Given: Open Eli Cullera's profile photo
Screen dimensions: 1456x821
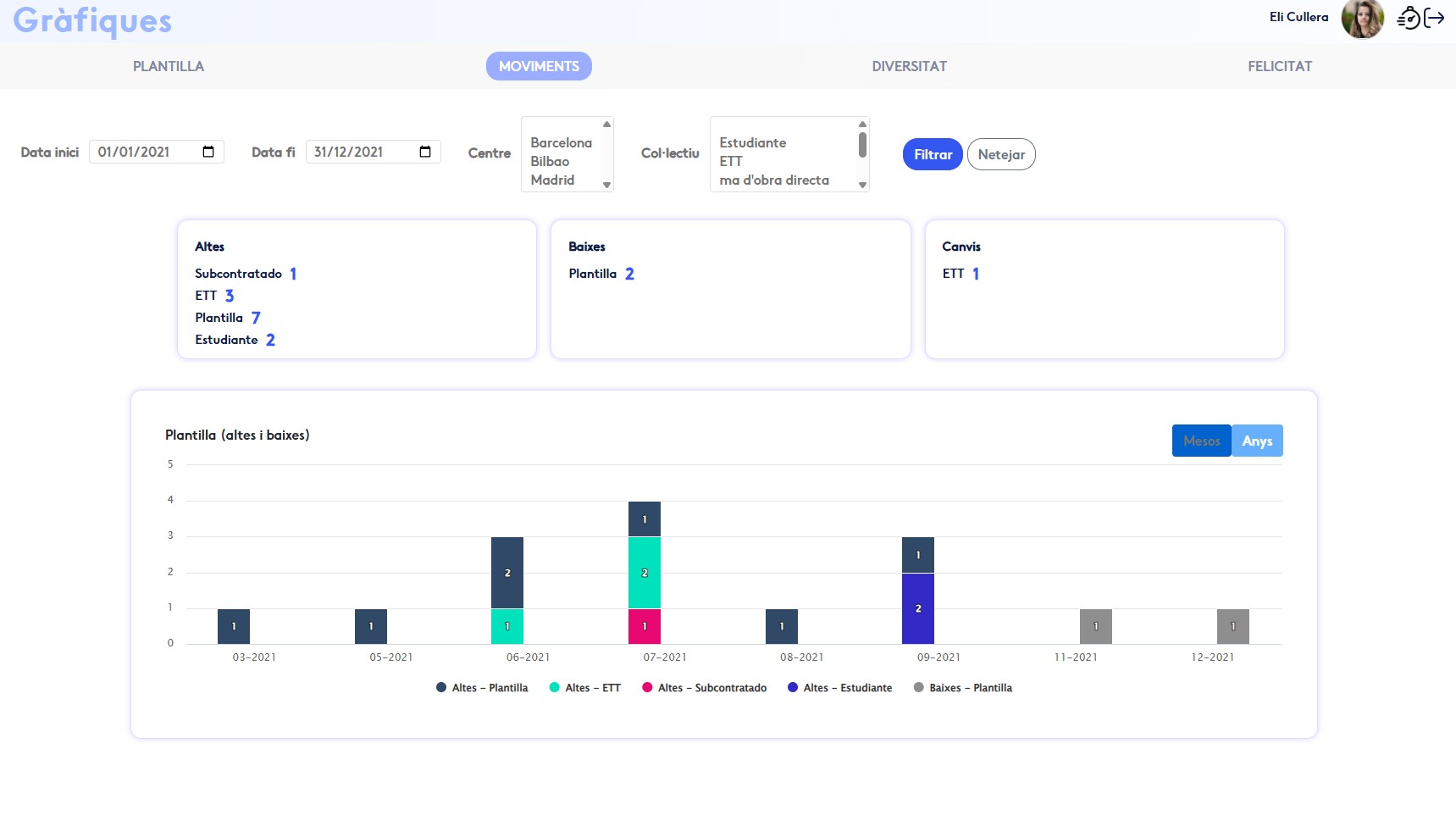Looking at the screenshot, I should 1362,19.
